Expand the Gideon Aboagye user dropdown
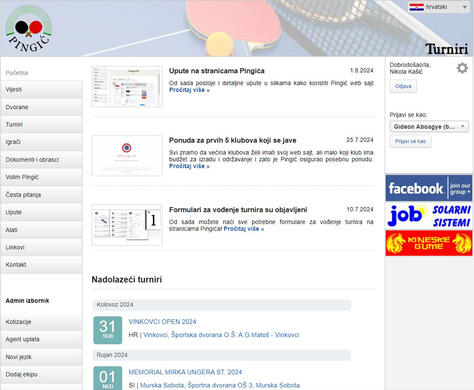Viewport: 474px width, 390px height. point(429,127)
